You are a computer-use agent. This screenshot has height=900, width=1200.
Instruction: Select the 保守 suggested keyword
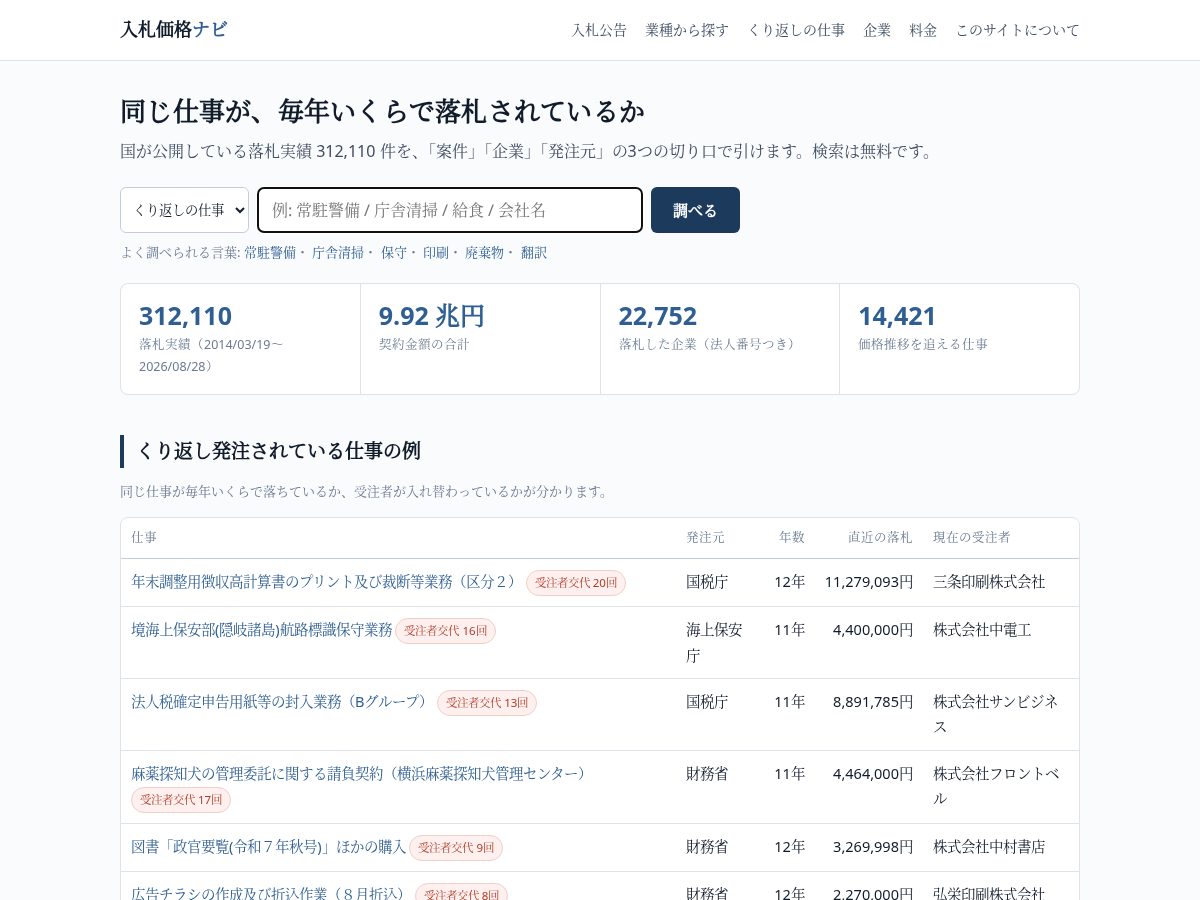[394, 253]
